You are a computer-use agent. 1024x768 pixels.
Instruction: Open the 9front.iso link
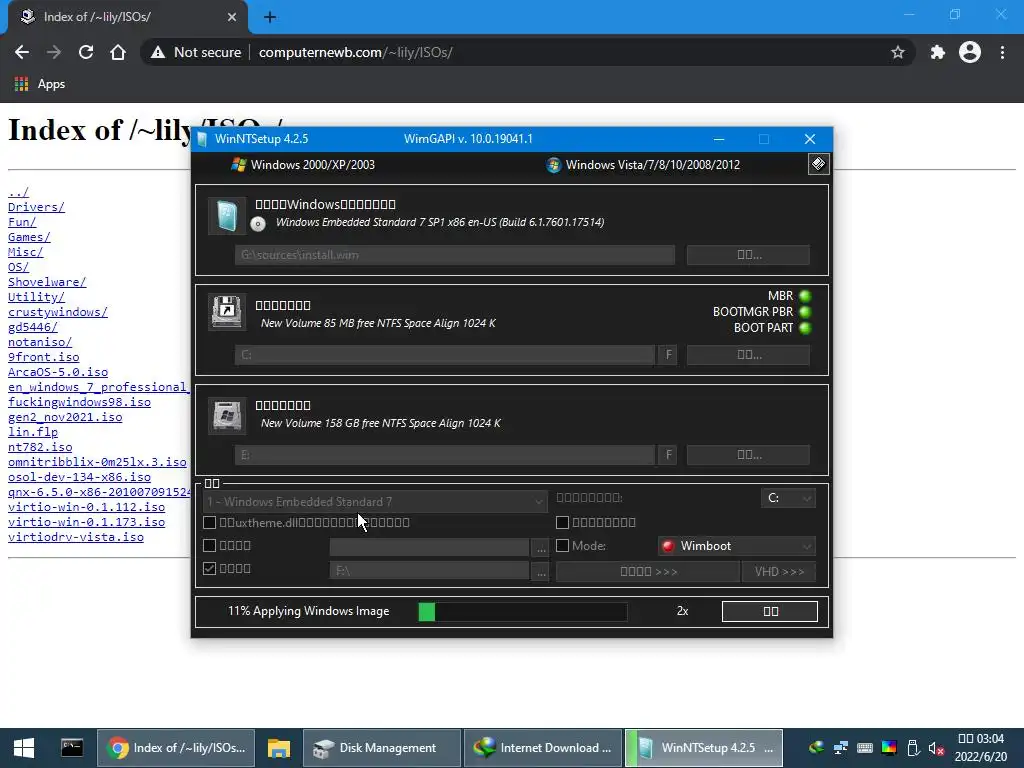pos(43,357)
